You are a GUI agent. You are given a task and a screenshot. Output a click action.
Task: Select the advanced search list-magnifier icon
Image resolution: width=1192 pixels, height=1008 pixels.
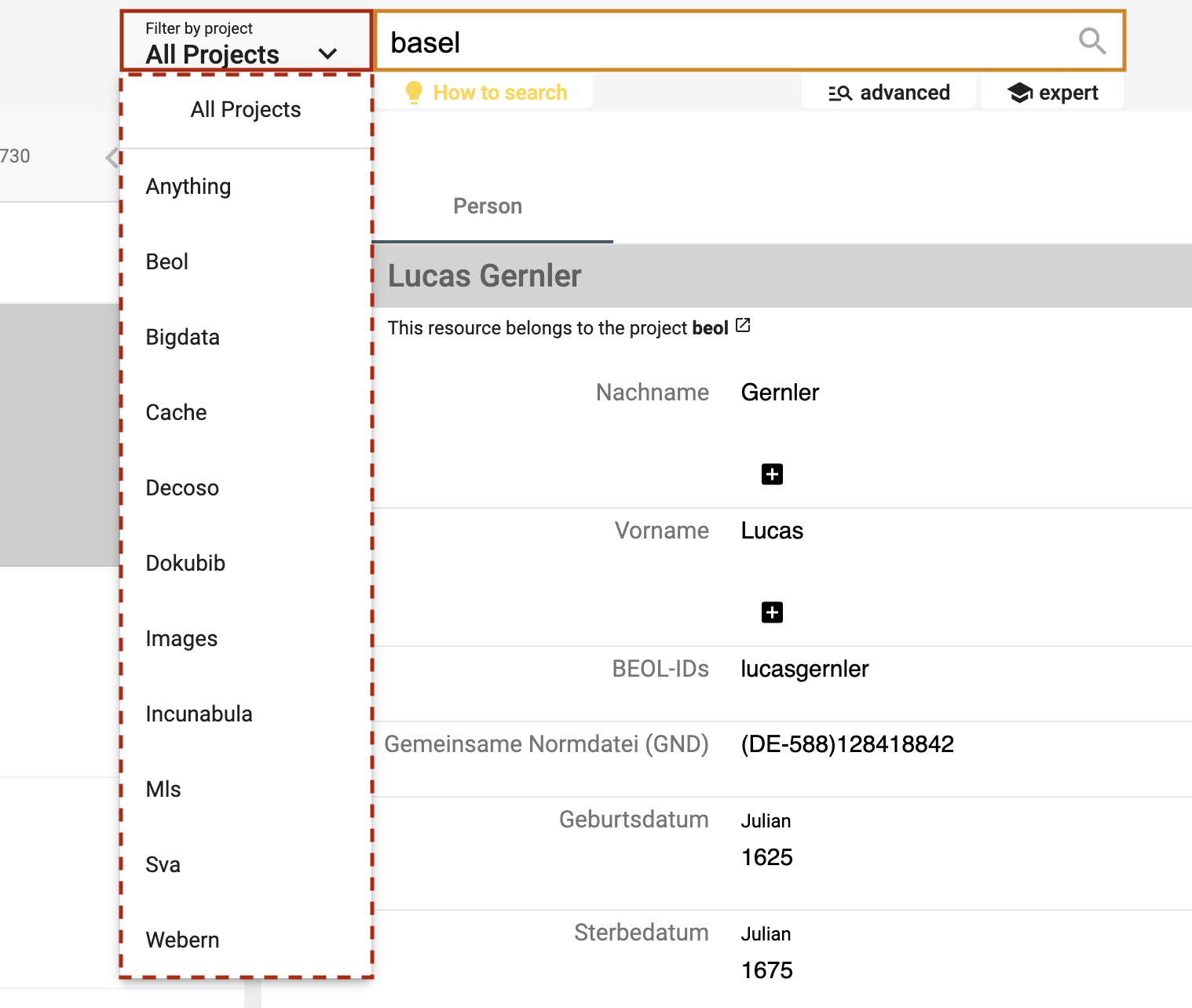point(839,92)
